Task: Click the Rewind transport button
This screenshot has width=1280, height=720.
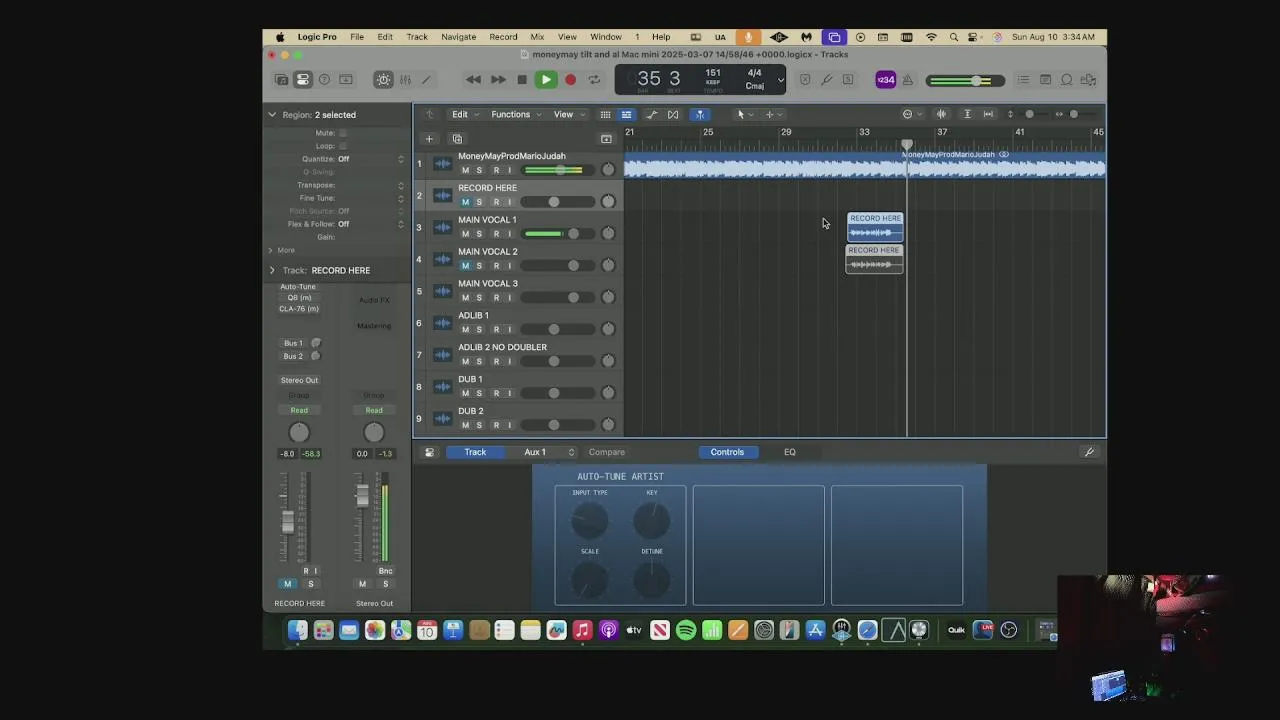Action: [x=473, y=80]
